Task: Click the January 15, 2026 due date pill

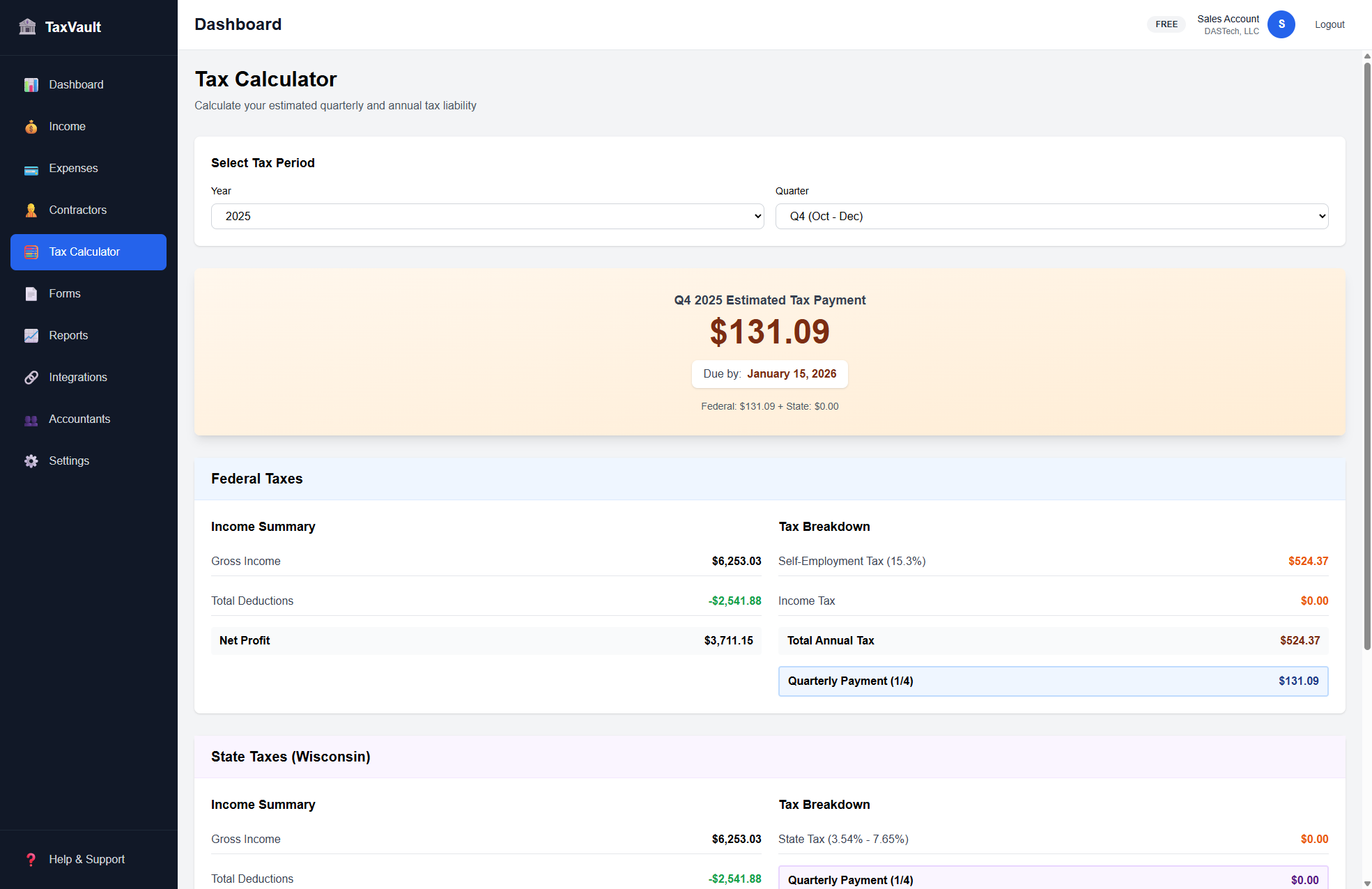Action: [769, 373]
